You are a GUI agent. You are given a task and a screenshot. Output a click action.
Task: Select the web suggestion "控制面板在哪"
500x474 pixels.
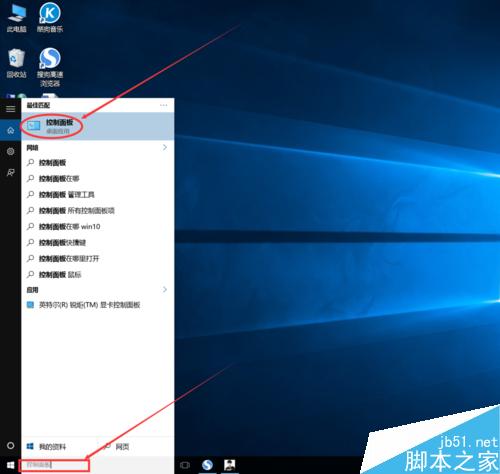[98, 179]
